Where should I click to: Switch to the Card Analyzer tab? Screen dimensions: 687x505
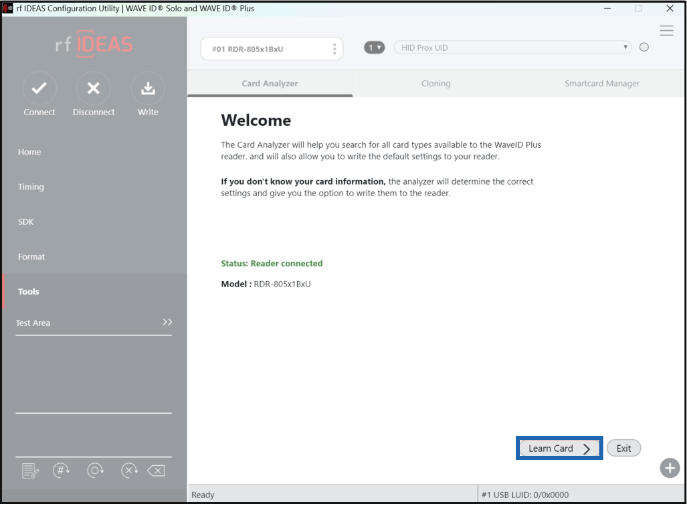[x=270, y=83]
